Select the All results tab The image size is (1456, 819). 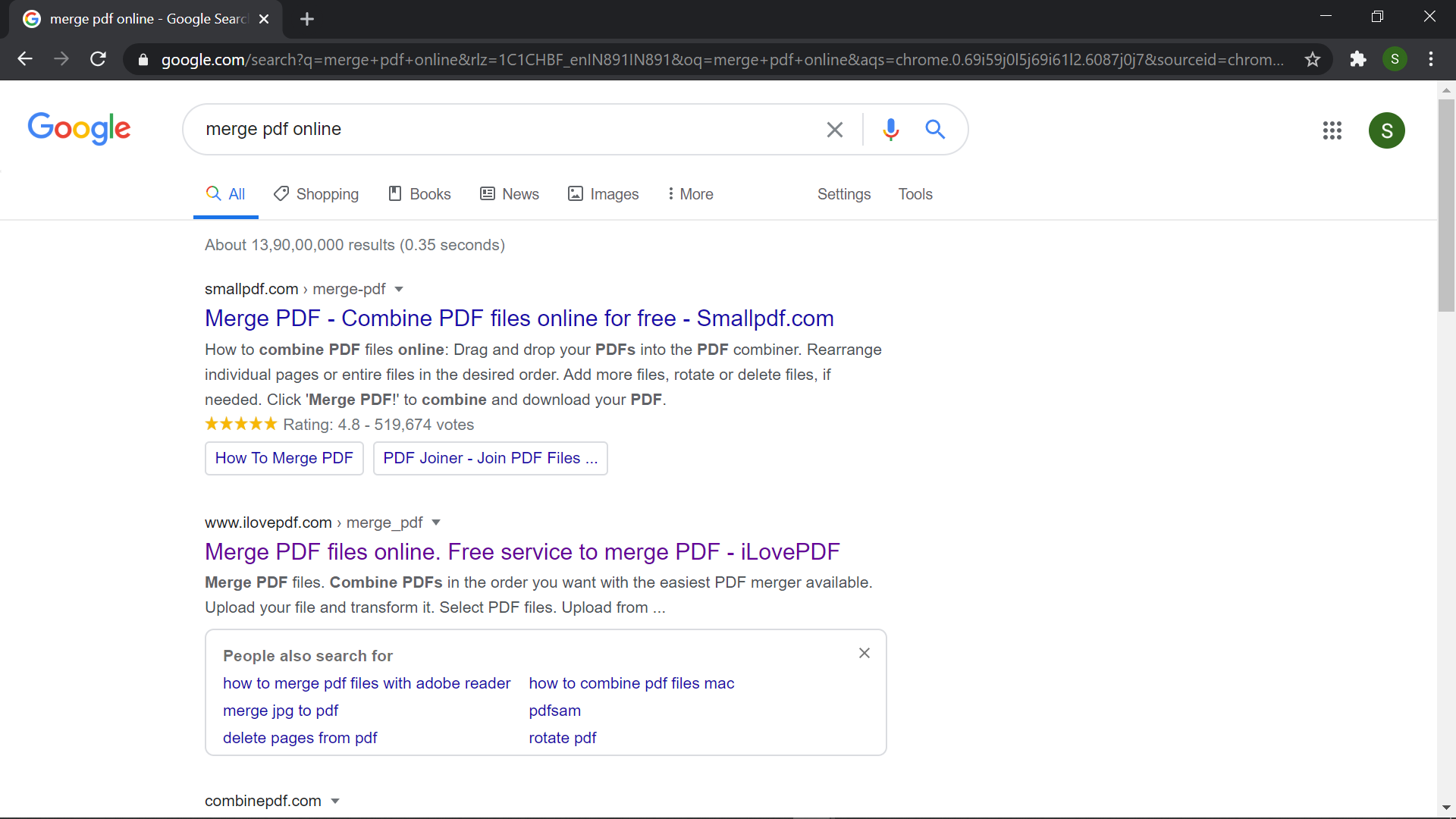(226, 194)
